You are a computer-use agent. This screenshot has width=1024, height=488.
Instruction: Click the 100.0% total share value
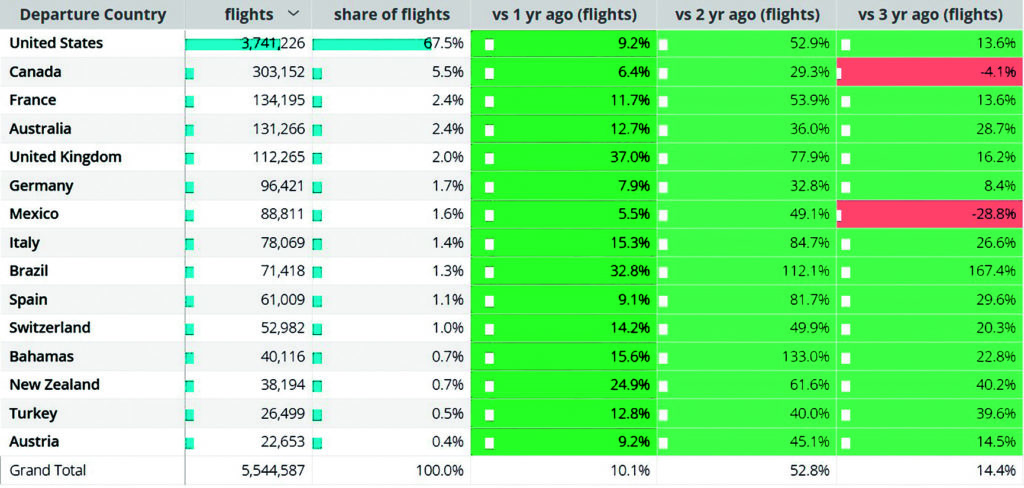pos(440,470)
